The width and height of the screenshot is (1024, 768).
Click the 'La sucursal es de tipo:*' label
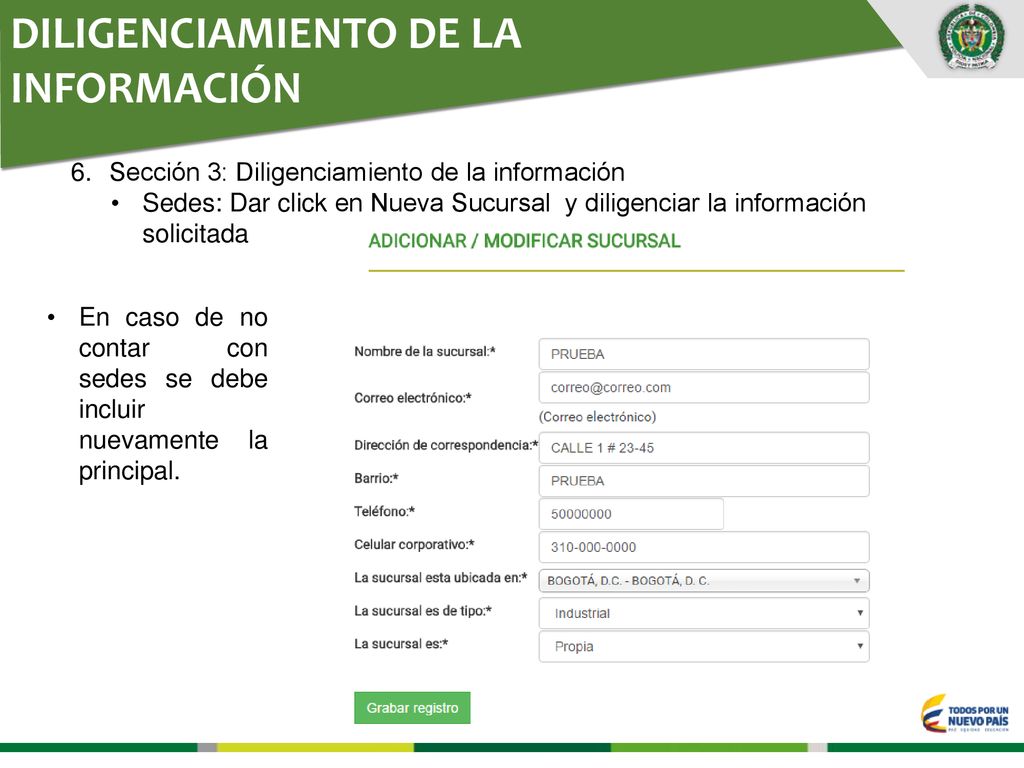click(423, 611)
